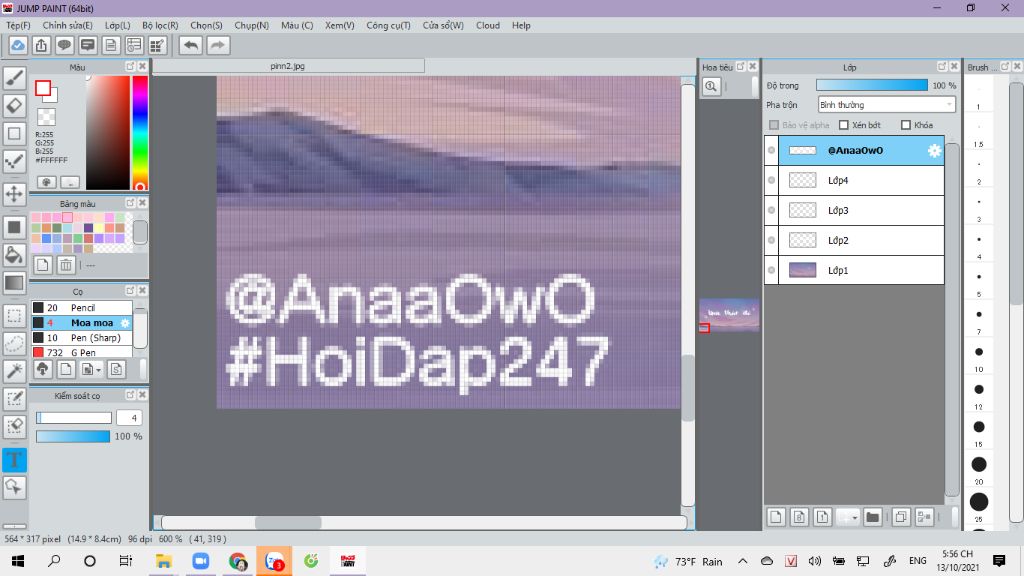1024x576 pixels.
Task: Select the Shape brush tool
Action: tap(14, 134)
